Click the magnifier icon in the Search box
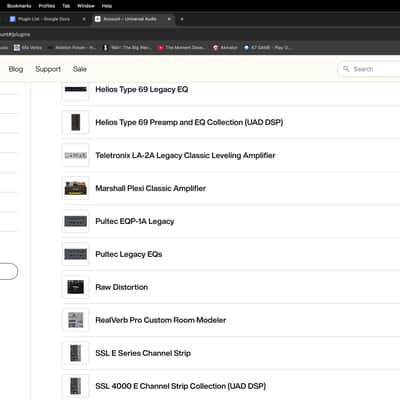The width and height of the screenshot is (400, 400). pos(346,69)
